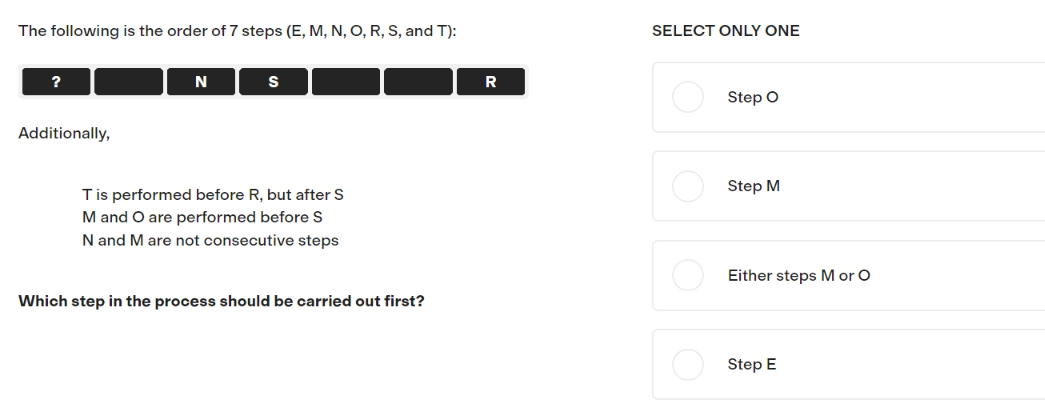
Task: Click the blank box just before R
Action: point(418,82)
